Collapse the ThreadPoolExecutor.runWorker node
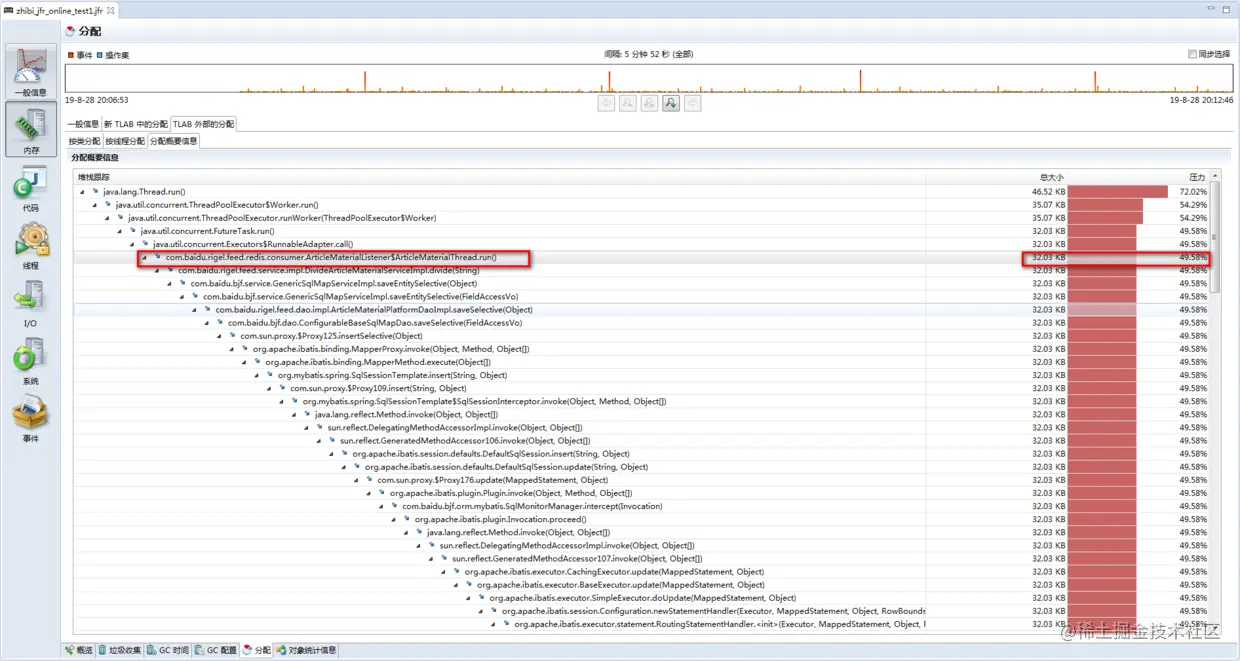 pos(108,217)
